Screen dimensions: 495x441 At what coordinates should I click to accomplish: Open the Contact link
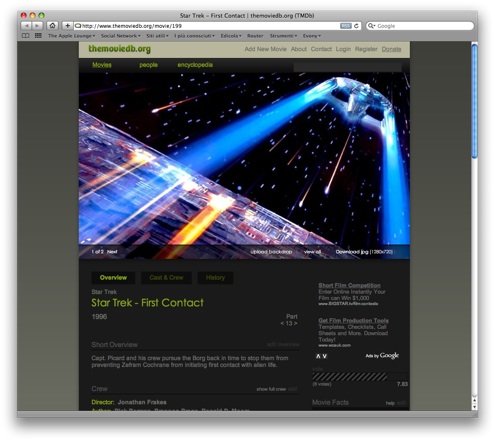click(x=321, y=49)
